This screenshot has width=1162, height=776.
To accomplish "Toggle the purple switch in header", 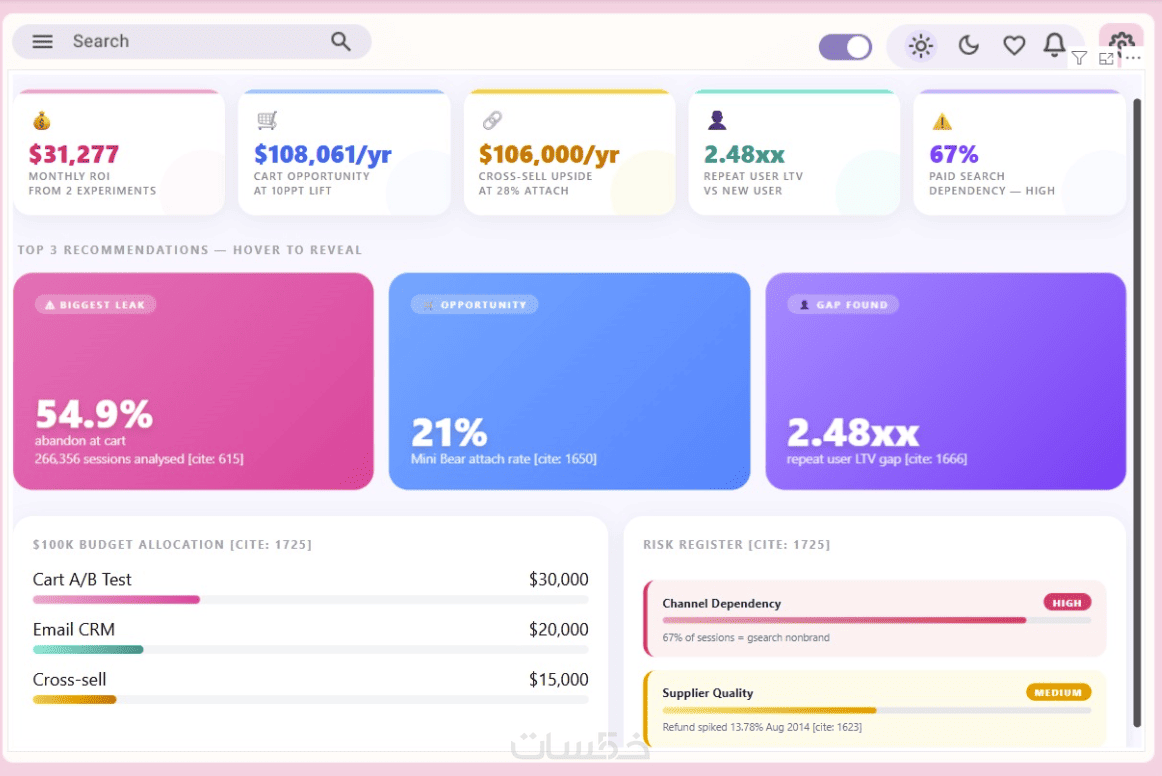I will coord(845,47).
